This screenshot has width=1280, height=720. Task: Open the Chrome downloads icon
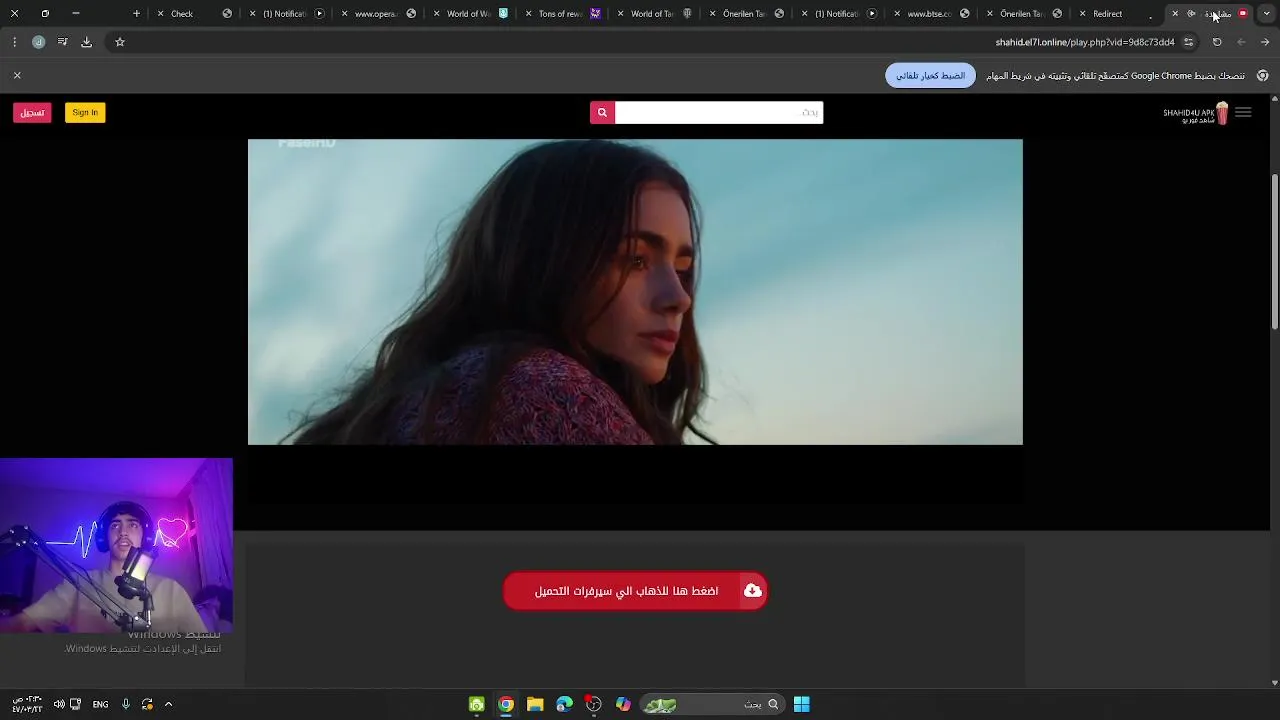tap(86, 42)
